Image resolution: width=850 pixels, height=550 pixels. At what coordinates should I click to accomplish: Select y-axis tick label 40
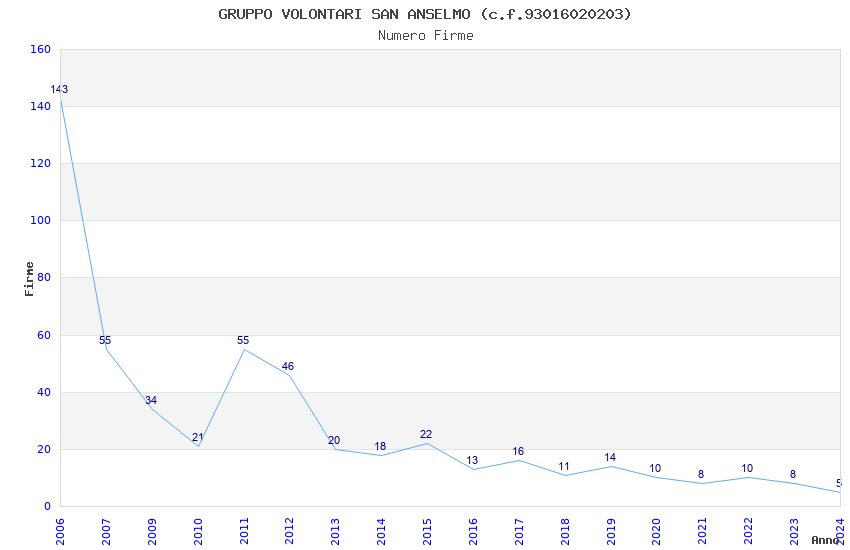click(43, 392)
